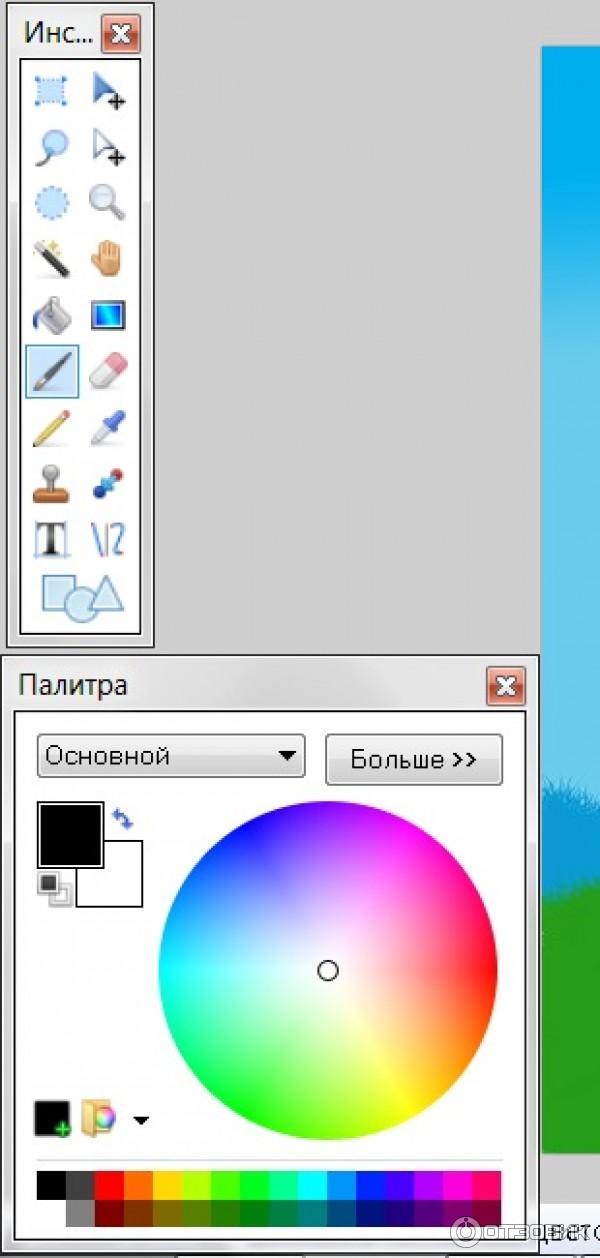Open the Основной color mode dropdown
The height and width of the screenshot is (1258, 600).
pyautogui.click(x=170, y=756)
